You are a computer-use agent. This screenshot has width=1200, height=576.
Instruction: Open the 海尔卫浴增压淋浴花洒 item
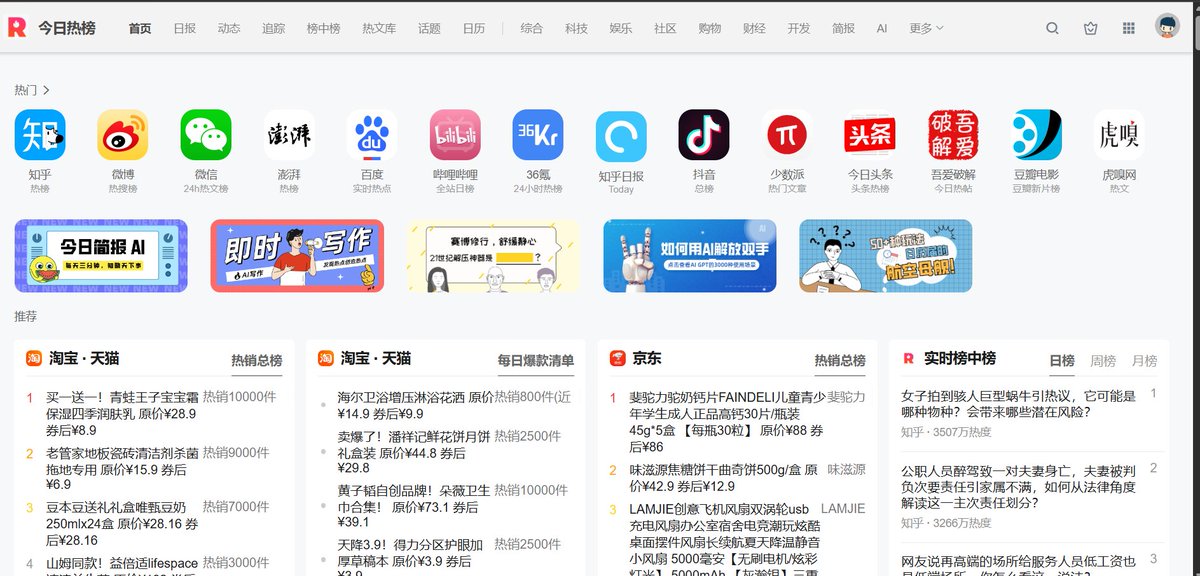[x=415, y=405]
